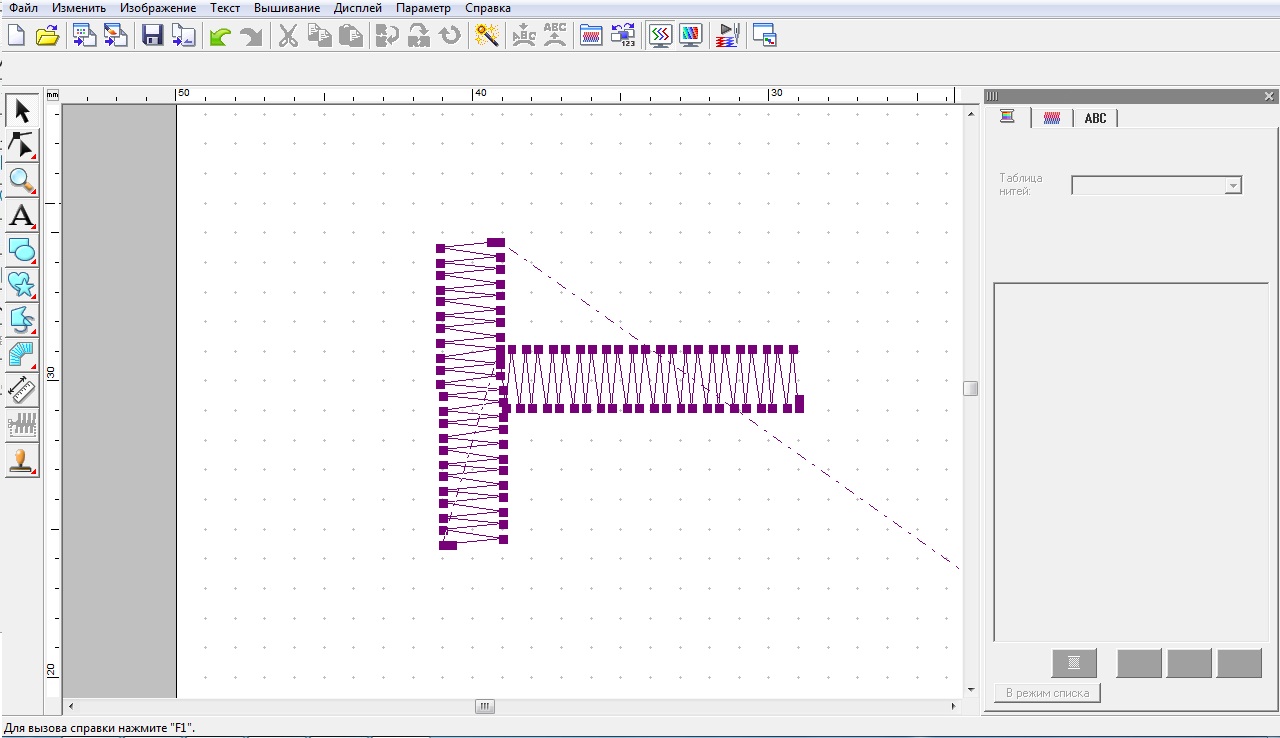Undo the last action with the green arrow
Image resolution: width=1280 pixels, height=738 pixels.
(x=219, y=36)
